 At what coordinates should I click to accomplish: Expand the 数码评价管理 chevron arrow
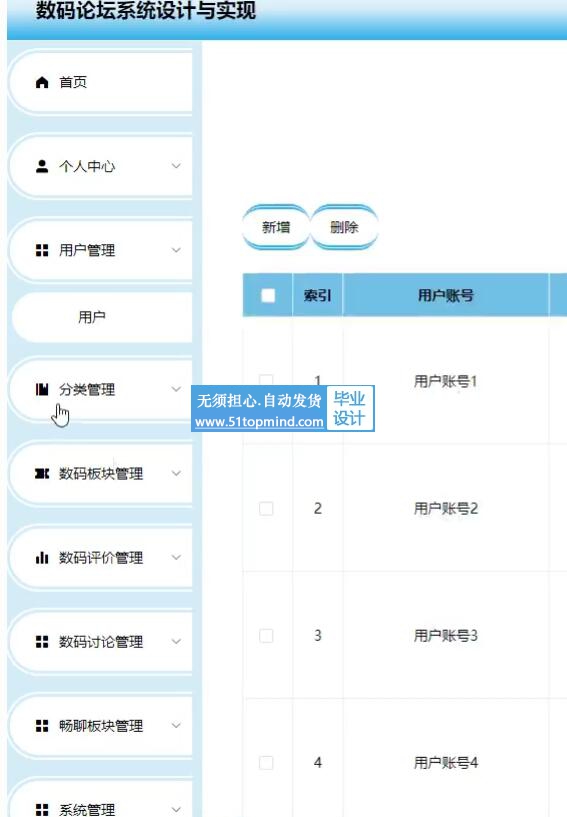tap(176, 557)
